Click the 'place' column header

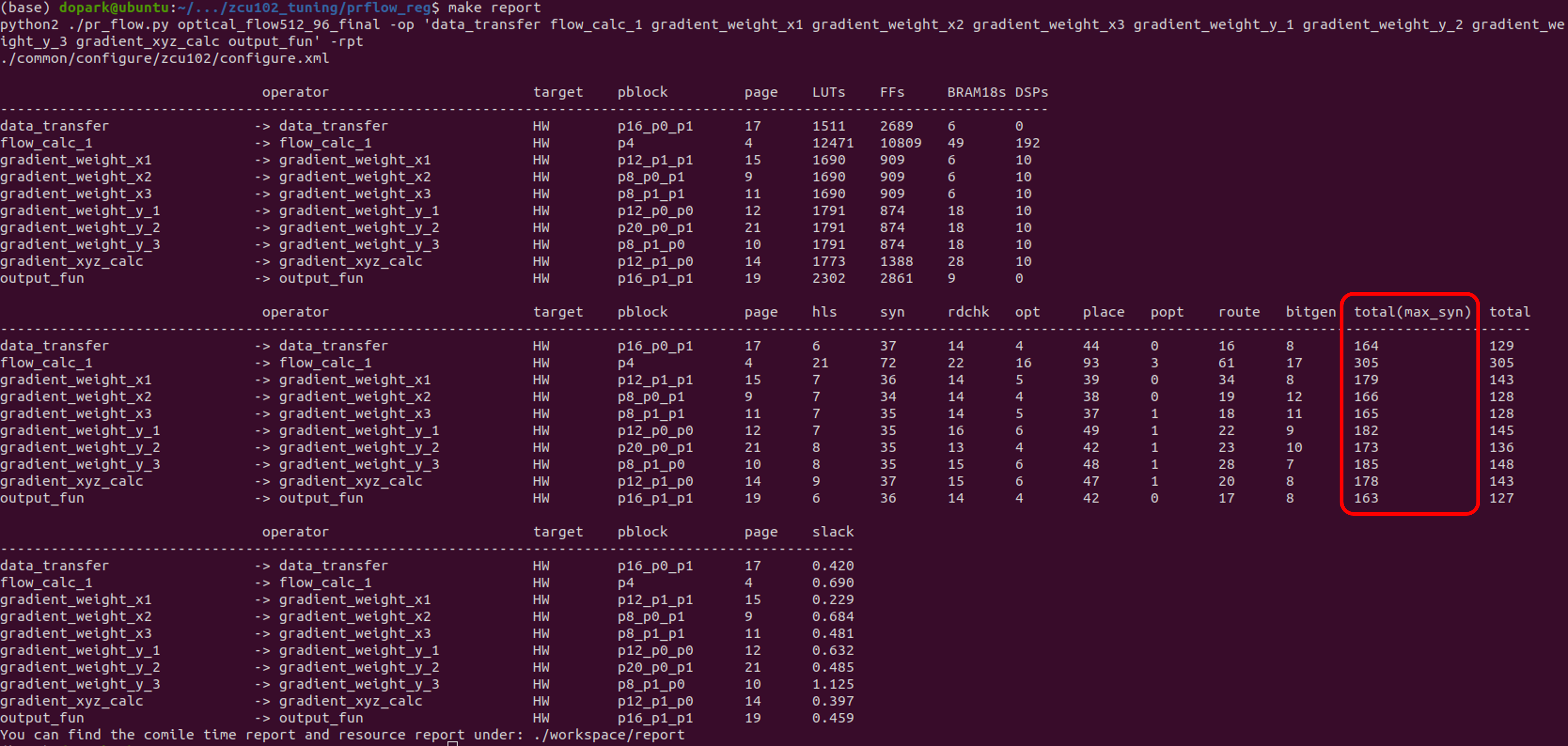[x=1103, y=312]
